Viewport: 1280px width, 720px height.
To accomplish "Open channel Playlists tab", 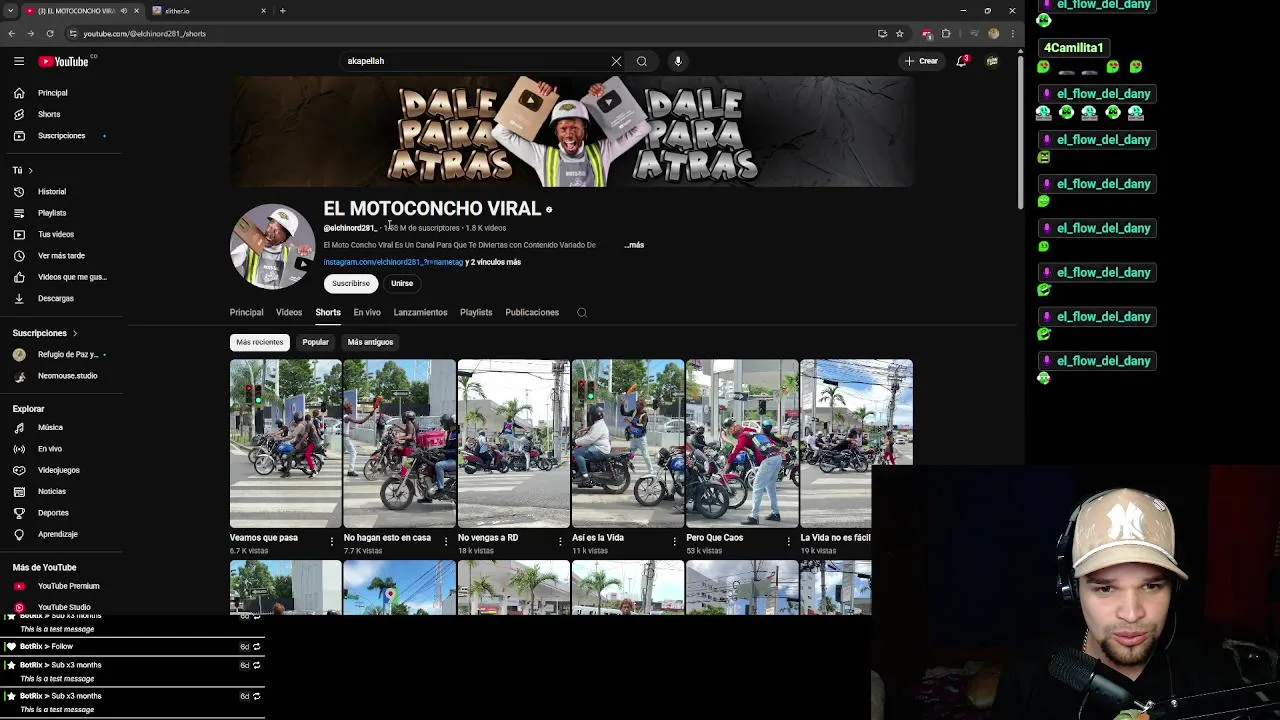I will point(476,313).
